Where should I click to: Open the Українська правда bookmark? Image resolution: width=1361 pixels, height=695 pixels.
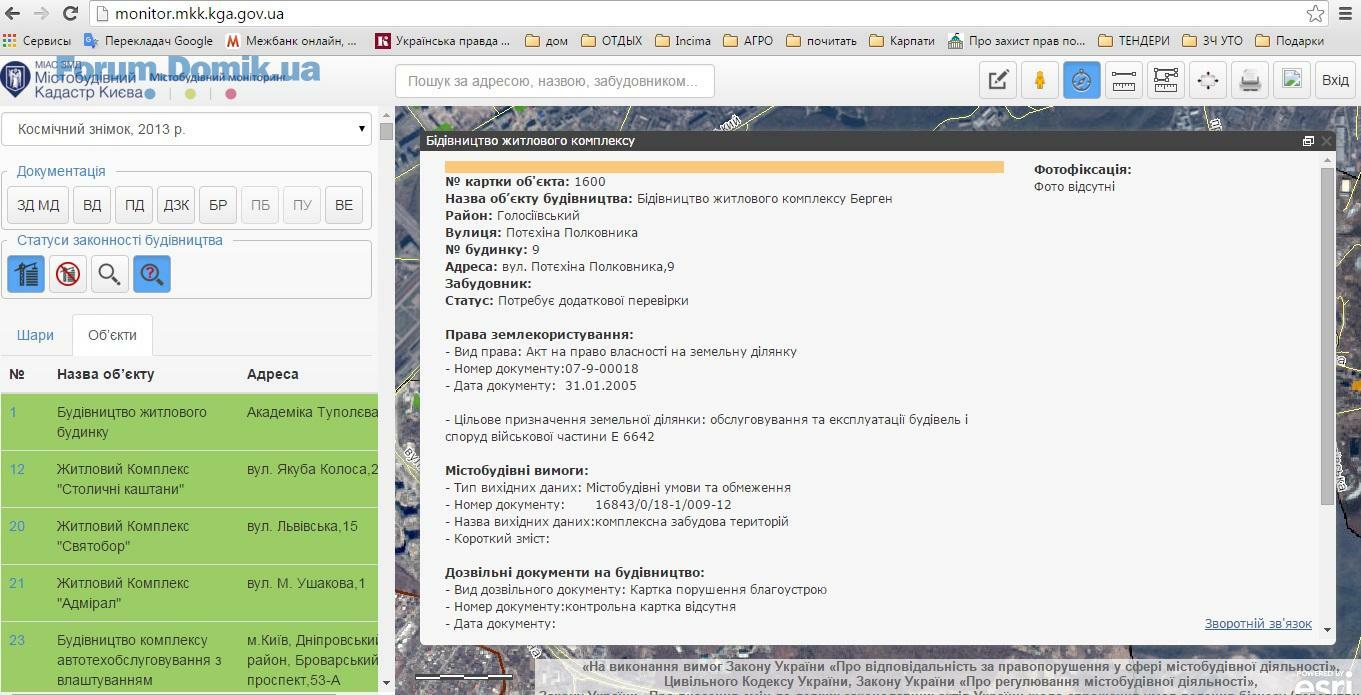coord(443,41)
